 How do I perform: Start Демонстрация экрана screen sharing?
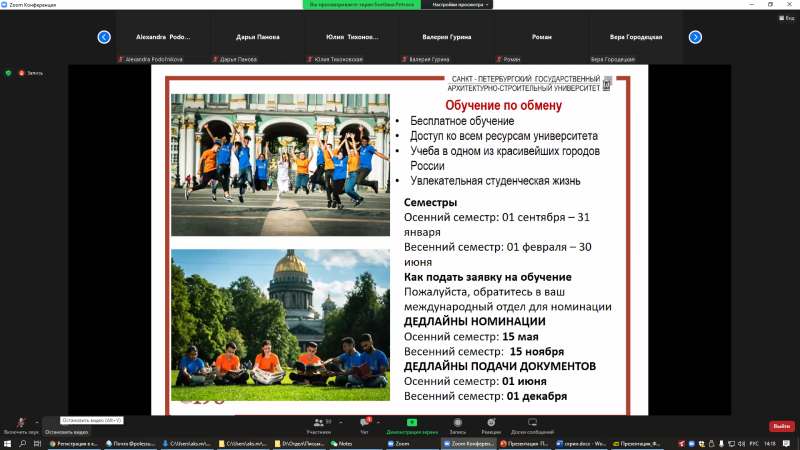click(x=412, y=426)
